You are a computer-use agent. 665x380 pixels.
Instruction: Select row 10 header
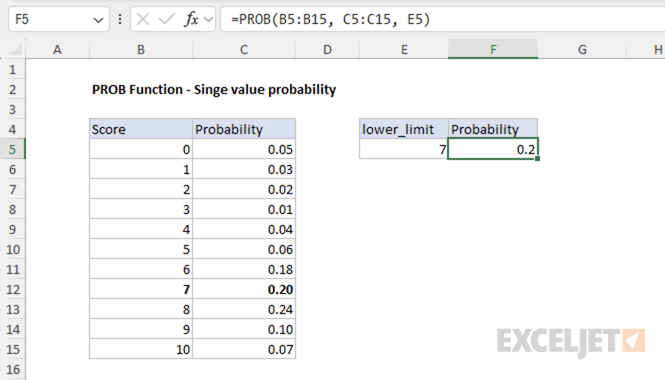[13, 249]
